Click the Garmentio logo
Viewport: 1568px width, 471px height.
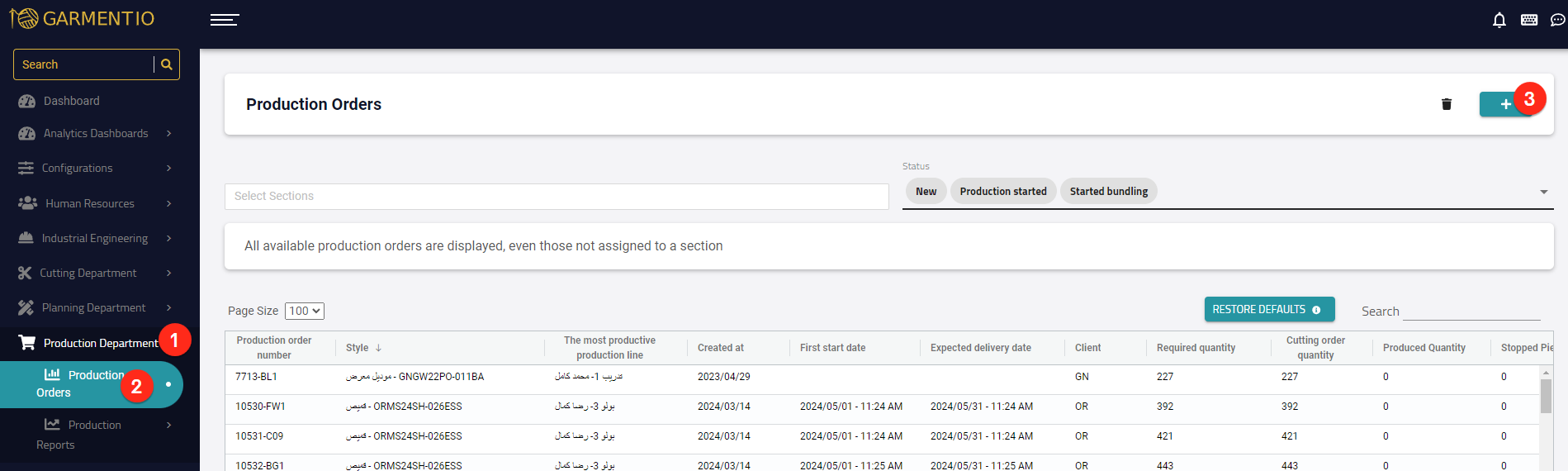[x=82, y=18]
